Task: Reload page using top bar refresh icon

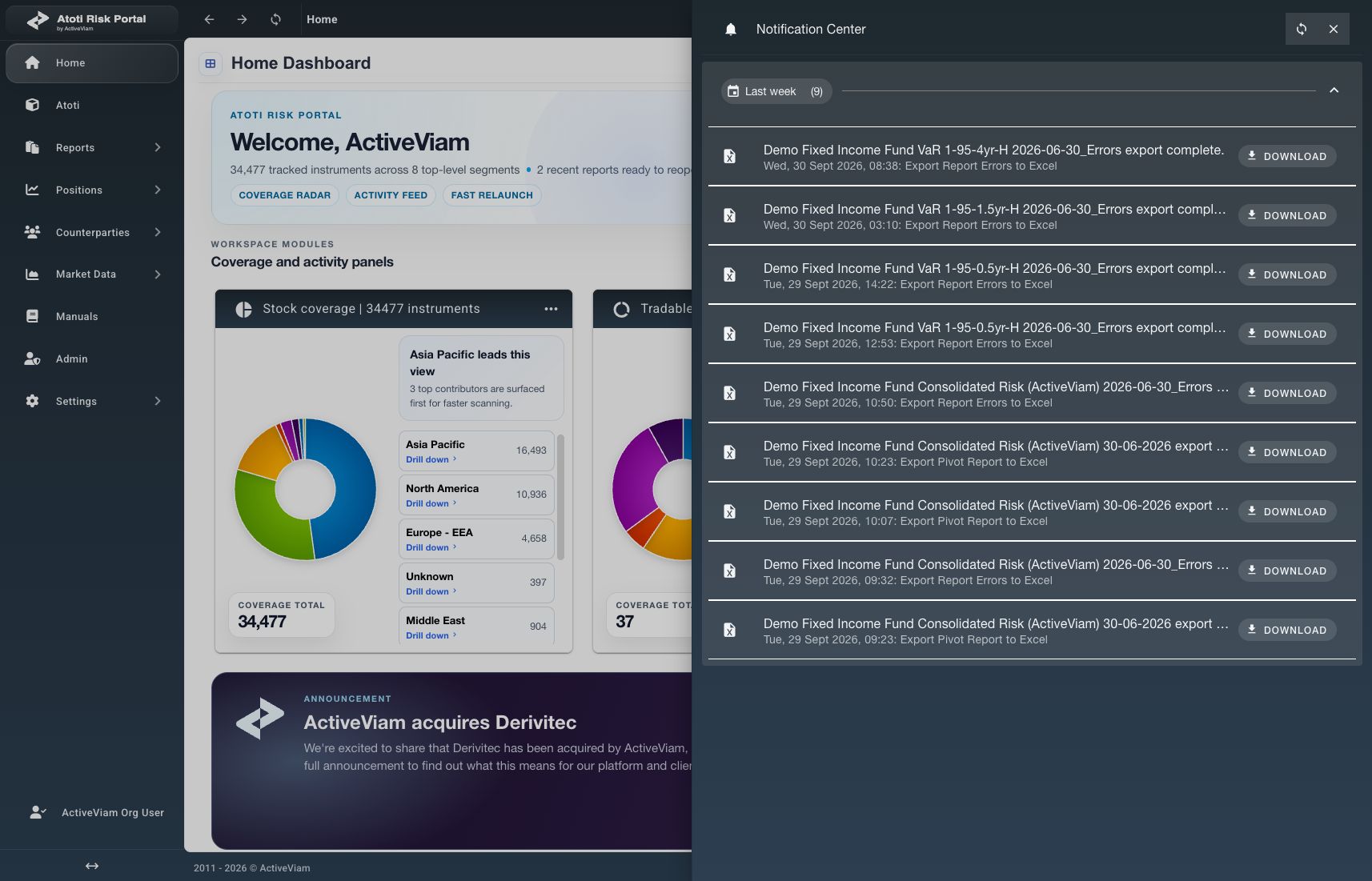Action: pyautogui.click(x=275, y=19)
